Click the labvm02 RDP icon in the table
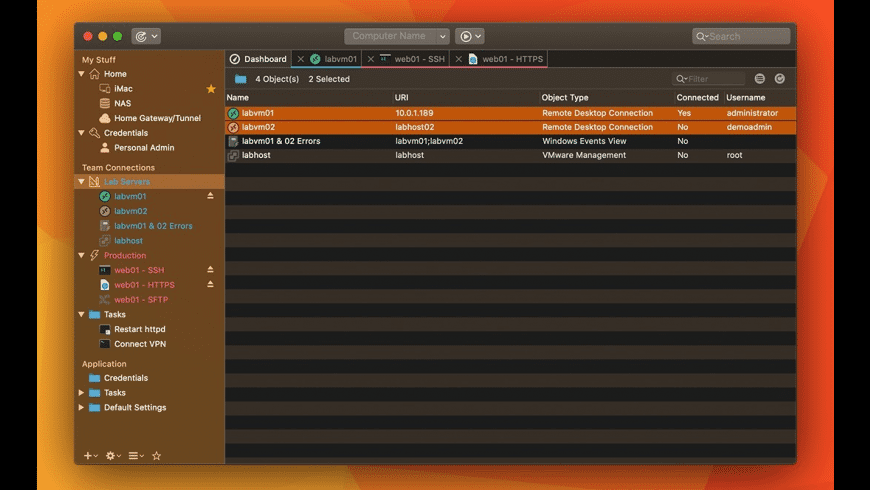Viewport: 870px width, 490px height. coord(233,127)
